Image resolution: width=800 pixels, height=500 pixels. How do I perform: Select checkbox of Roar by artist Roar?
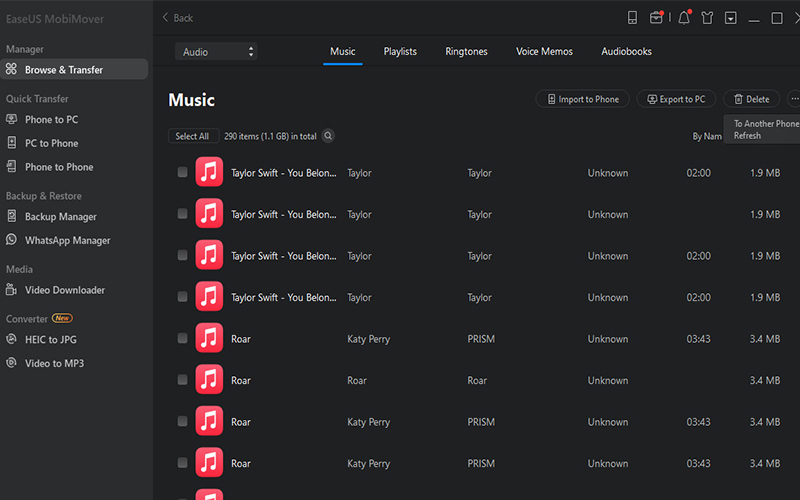(182, 380)
